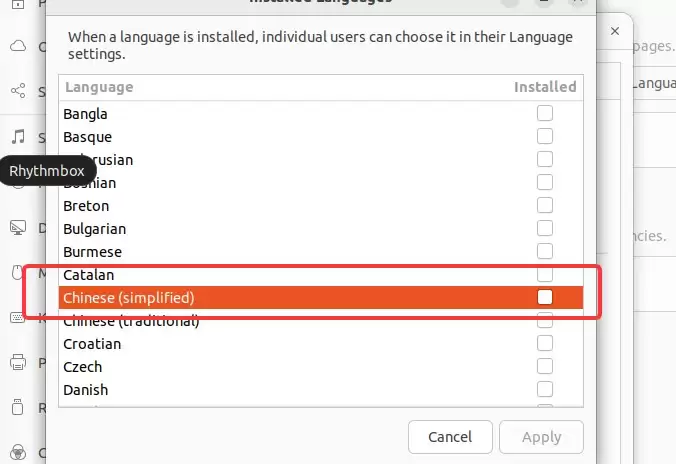Select the Breton language row
Screen dimensions: 676x464
coord(321,206)
